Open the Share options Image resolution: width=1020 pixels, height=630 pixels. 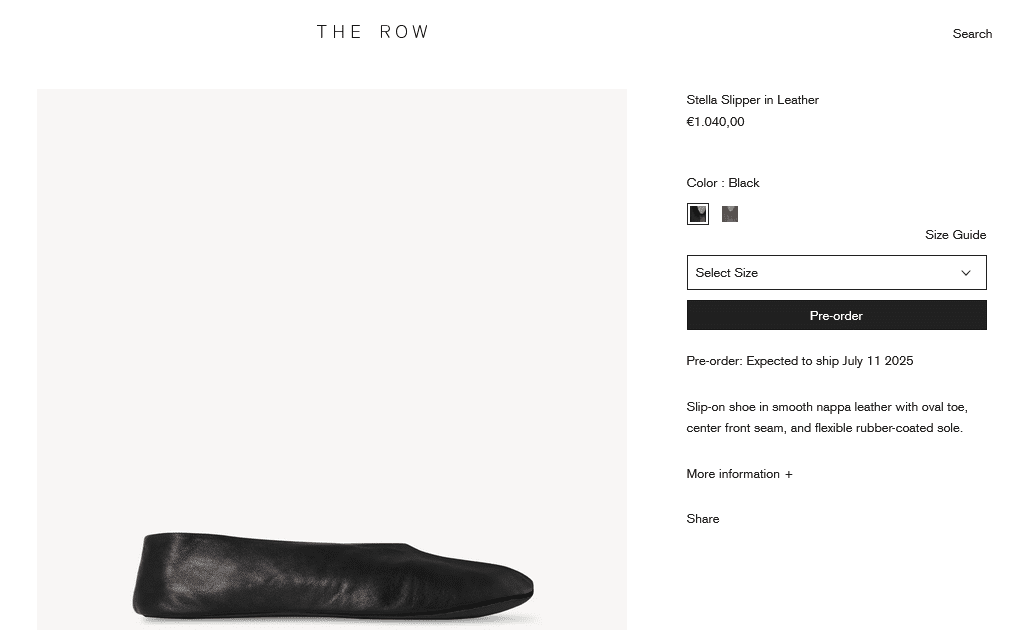702,519
